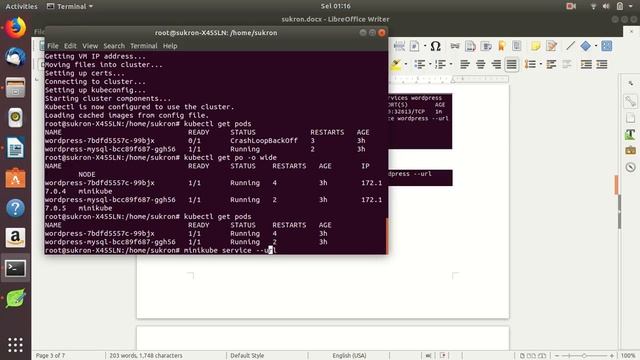Open the Highlighting Color dropdown arrow

coord(405,64)
